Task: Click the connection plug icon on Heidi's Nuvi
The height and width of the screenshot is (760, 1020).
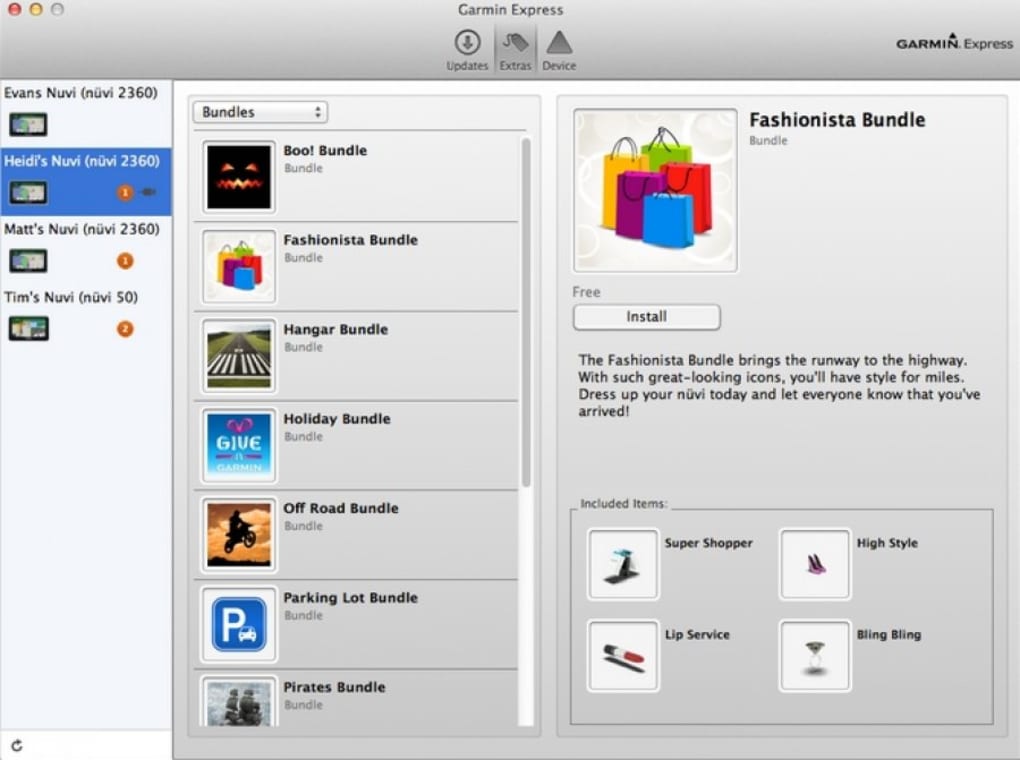Action: tap(148, 192)
